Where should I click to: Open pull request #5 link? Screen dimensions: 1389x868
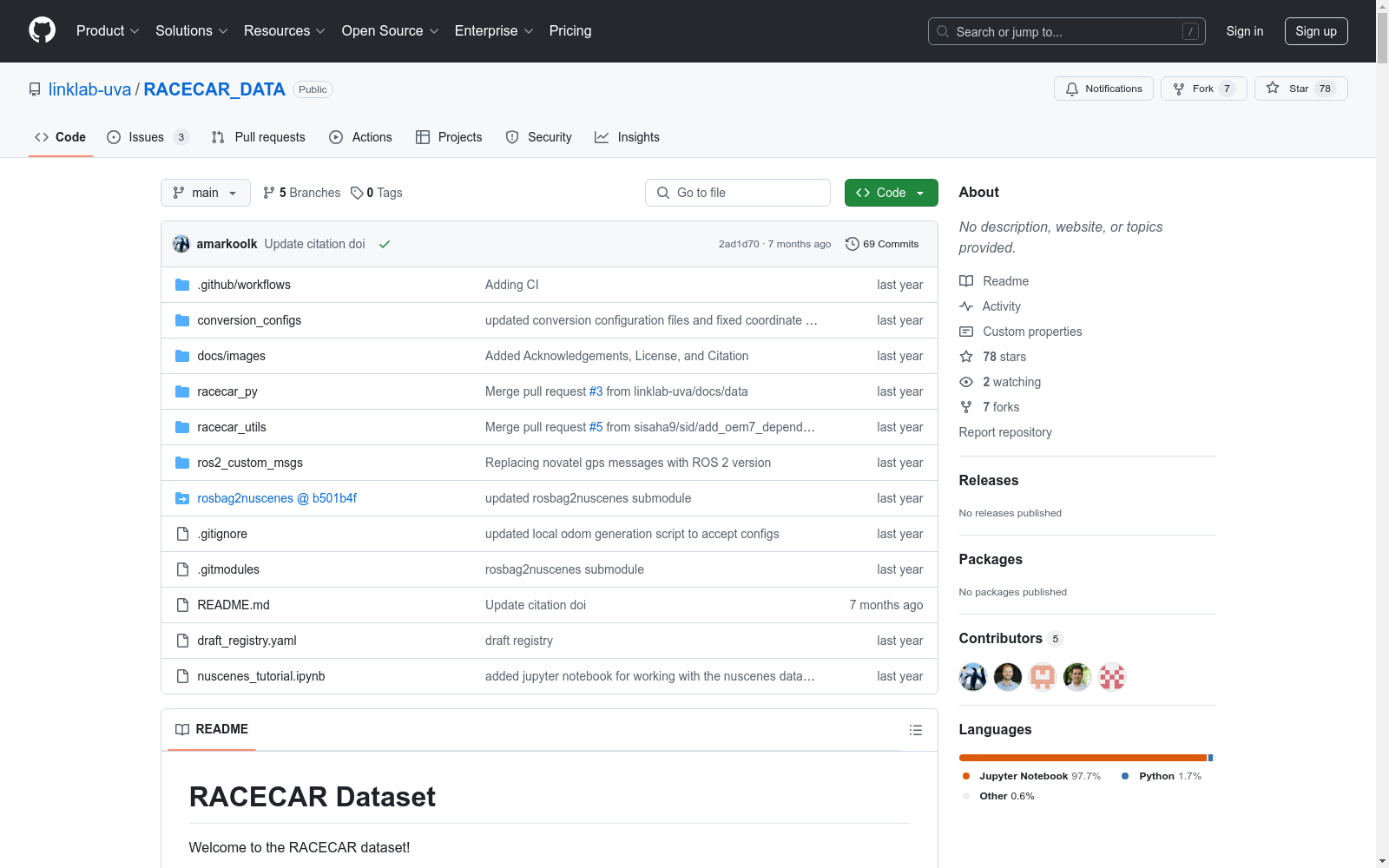[x=596, y=427]
